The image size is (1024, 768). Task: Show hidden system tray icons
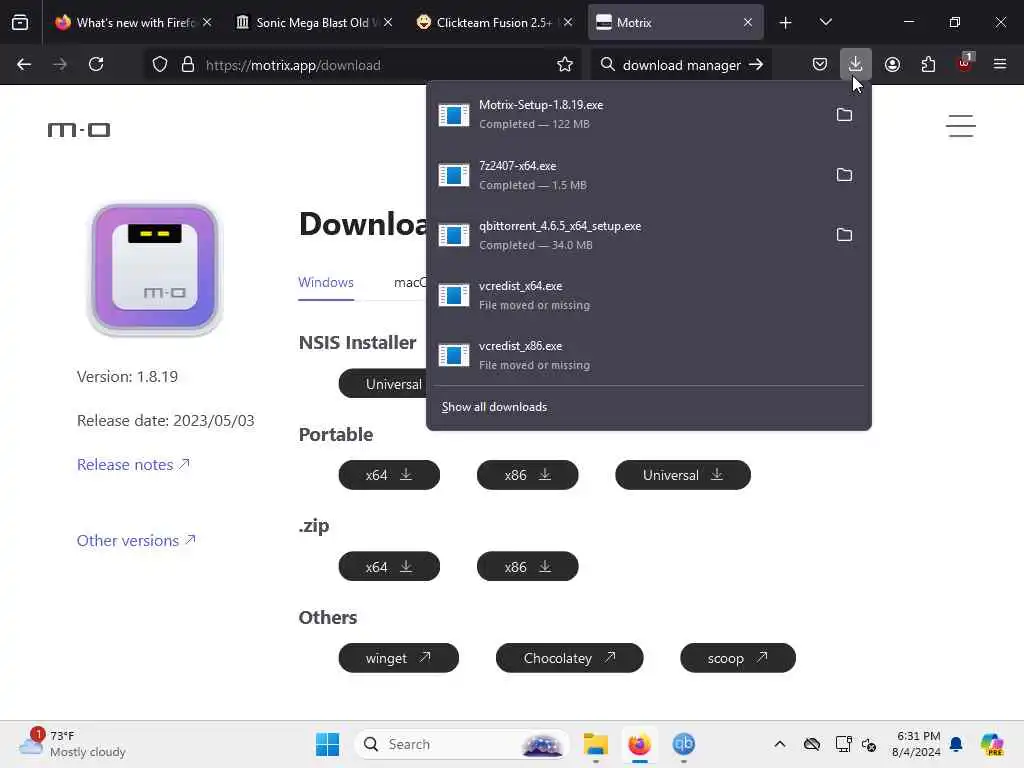[780, 744]
